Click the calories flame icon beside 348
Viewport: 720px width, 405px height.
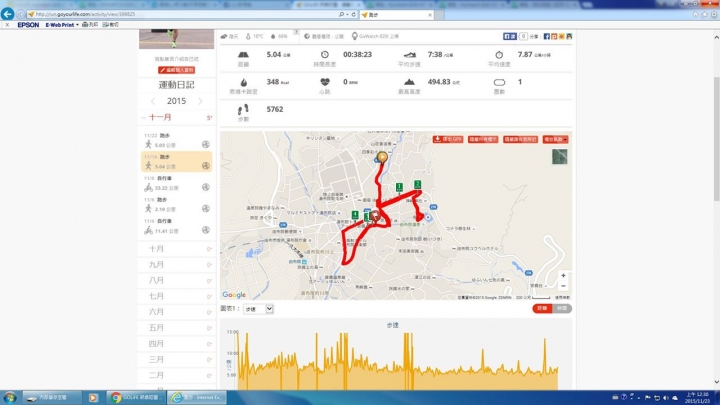pyautogui.click(x=243, y=82)
